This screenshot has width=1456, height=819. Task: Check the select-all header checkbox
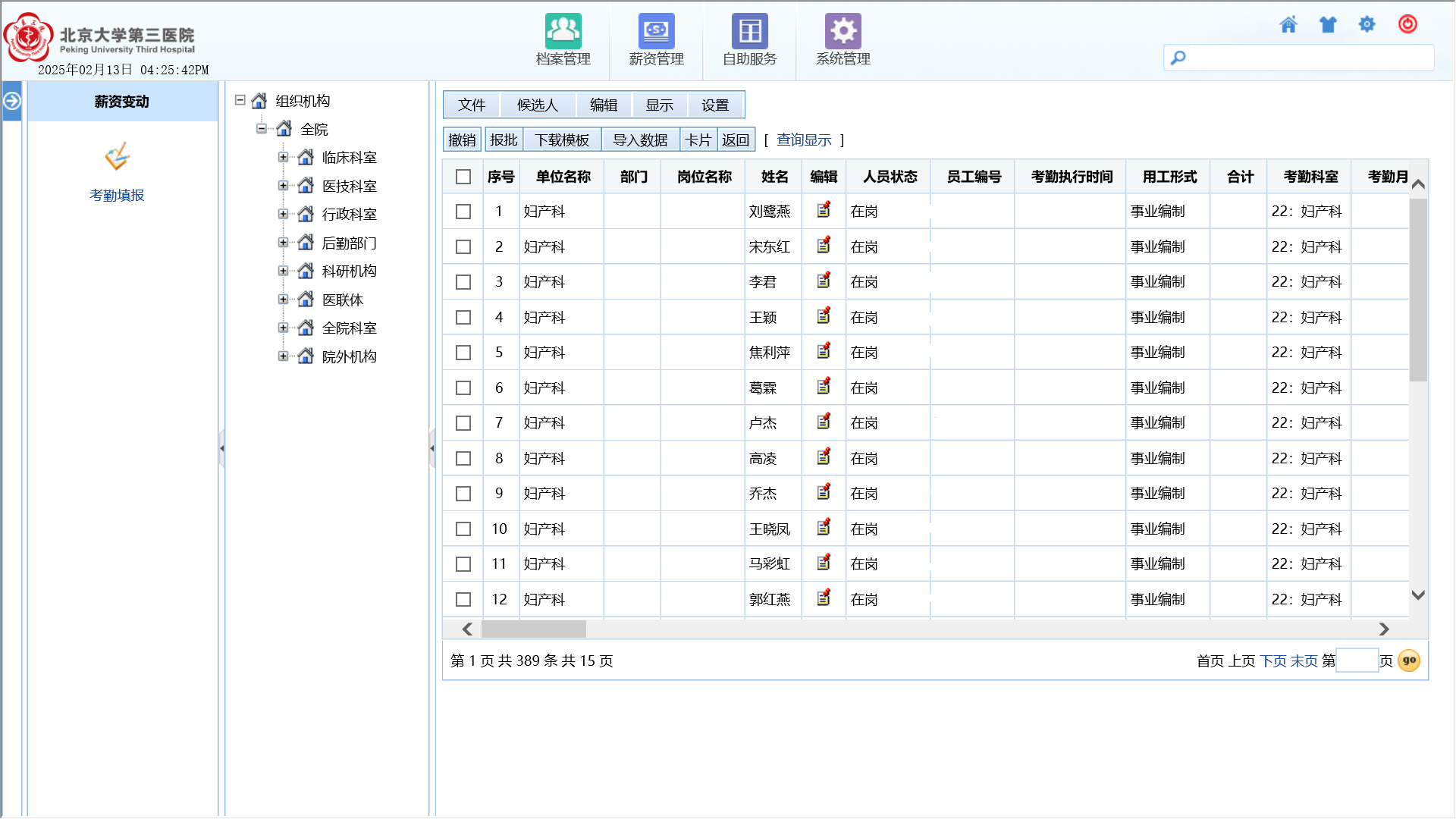[463, 177]
